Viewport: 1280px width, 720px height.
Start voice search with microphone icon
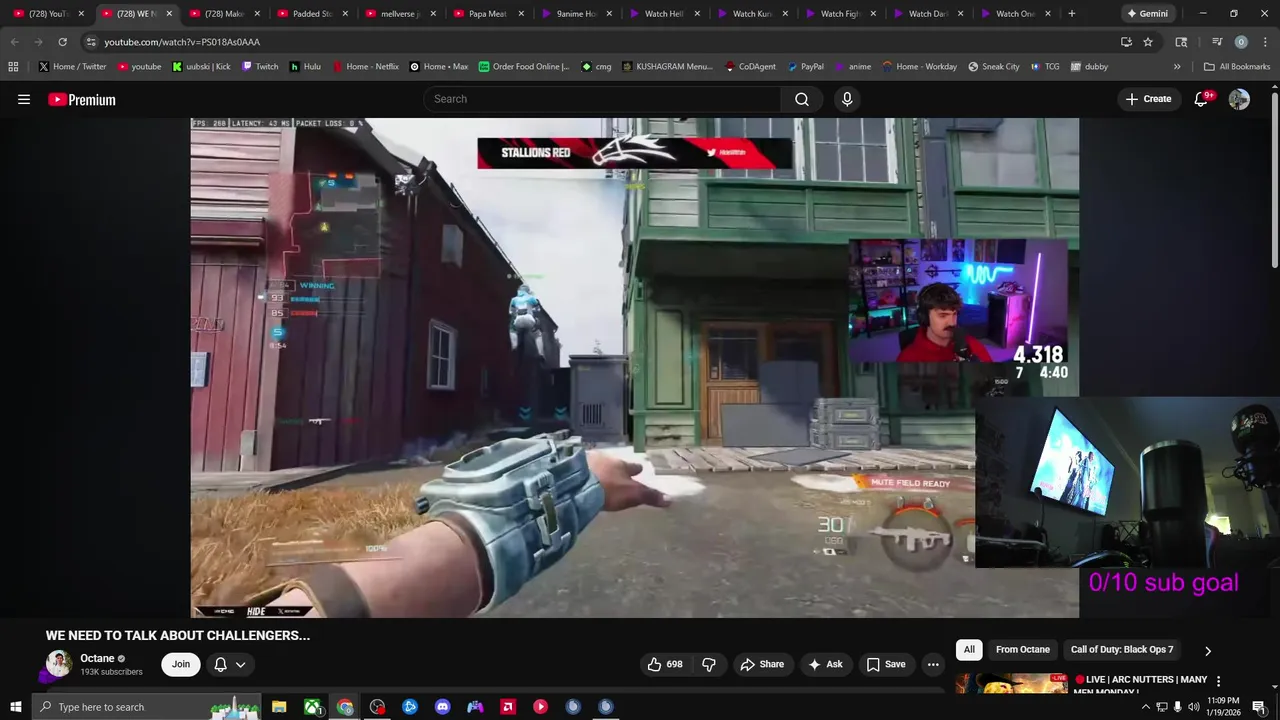(x=847, y=99)
